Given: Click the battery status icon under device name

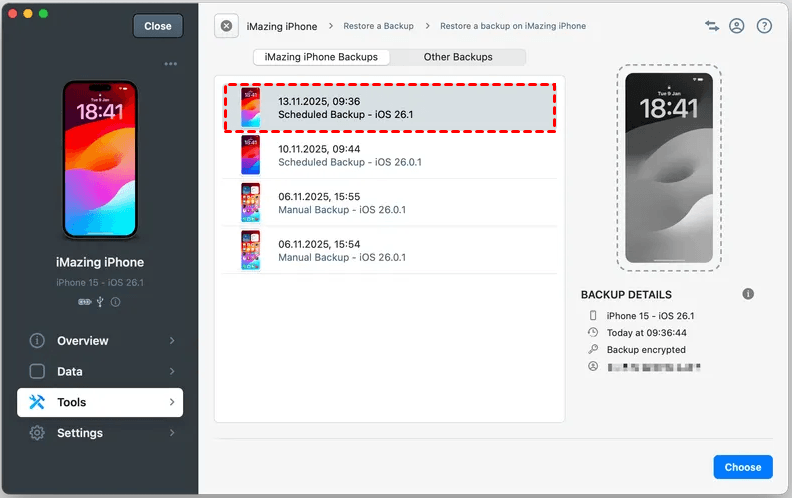Looking at the screenshot, I should pos(84,302).
